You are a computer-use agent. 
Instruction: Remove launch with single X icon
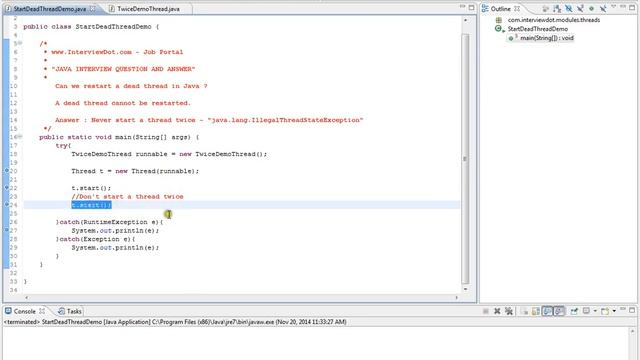(x=497, y=311)
